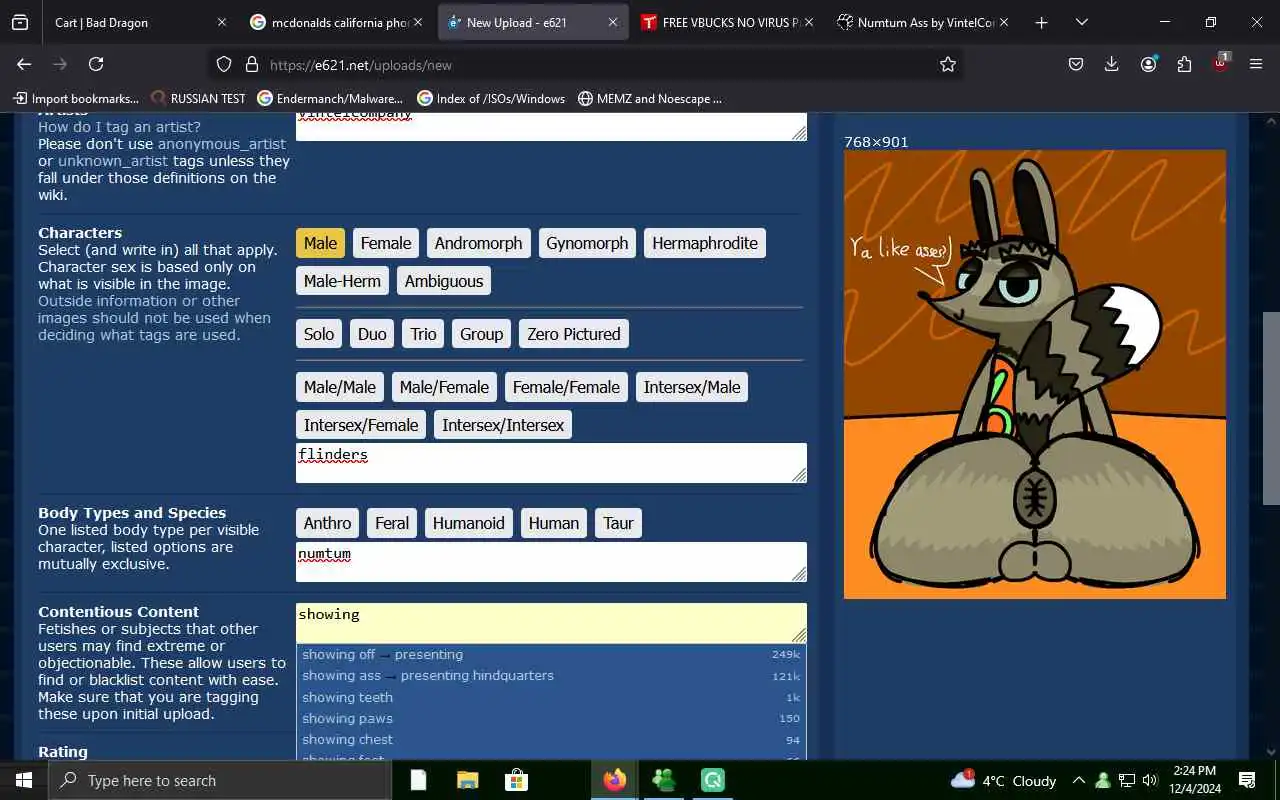This screenshot has width=1280, height=800.
Task: Open the Endermanch/Malware bookmark
Action: 330,98
